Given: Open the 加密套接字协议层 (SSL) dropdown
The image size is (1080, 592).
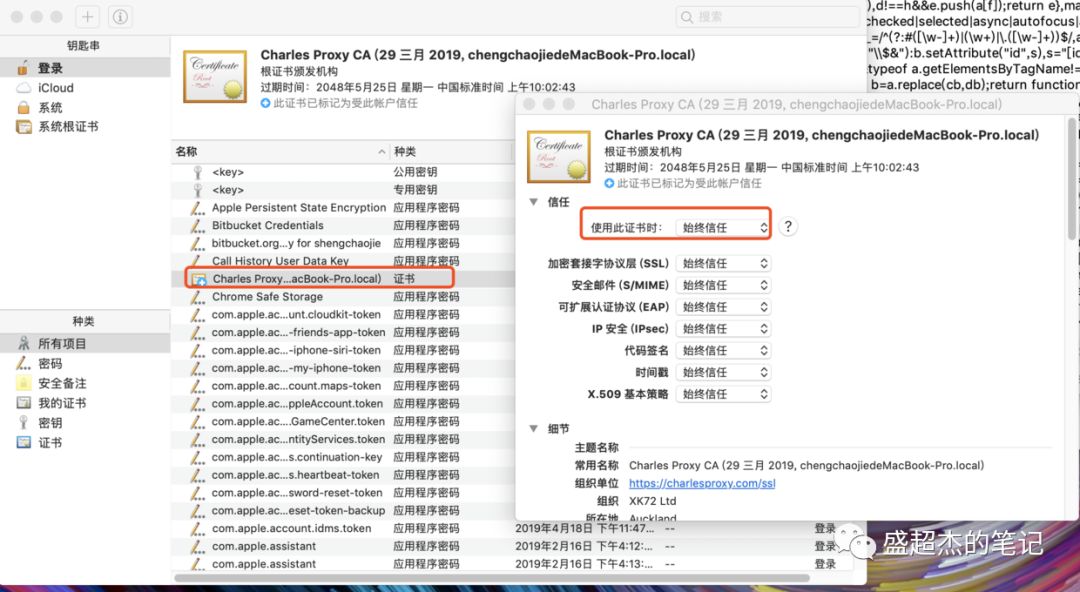Looking at the screenshot, I should click(x=723, y=263).
